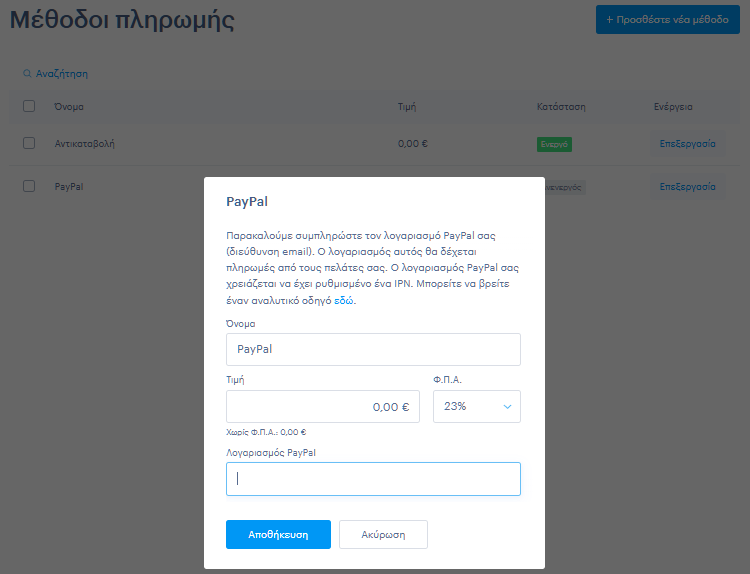Check the Αντικαταβολή row checkbox
The width and height of the screenshot is (750, 574).
pyautogui.click(x=29, y=143)
